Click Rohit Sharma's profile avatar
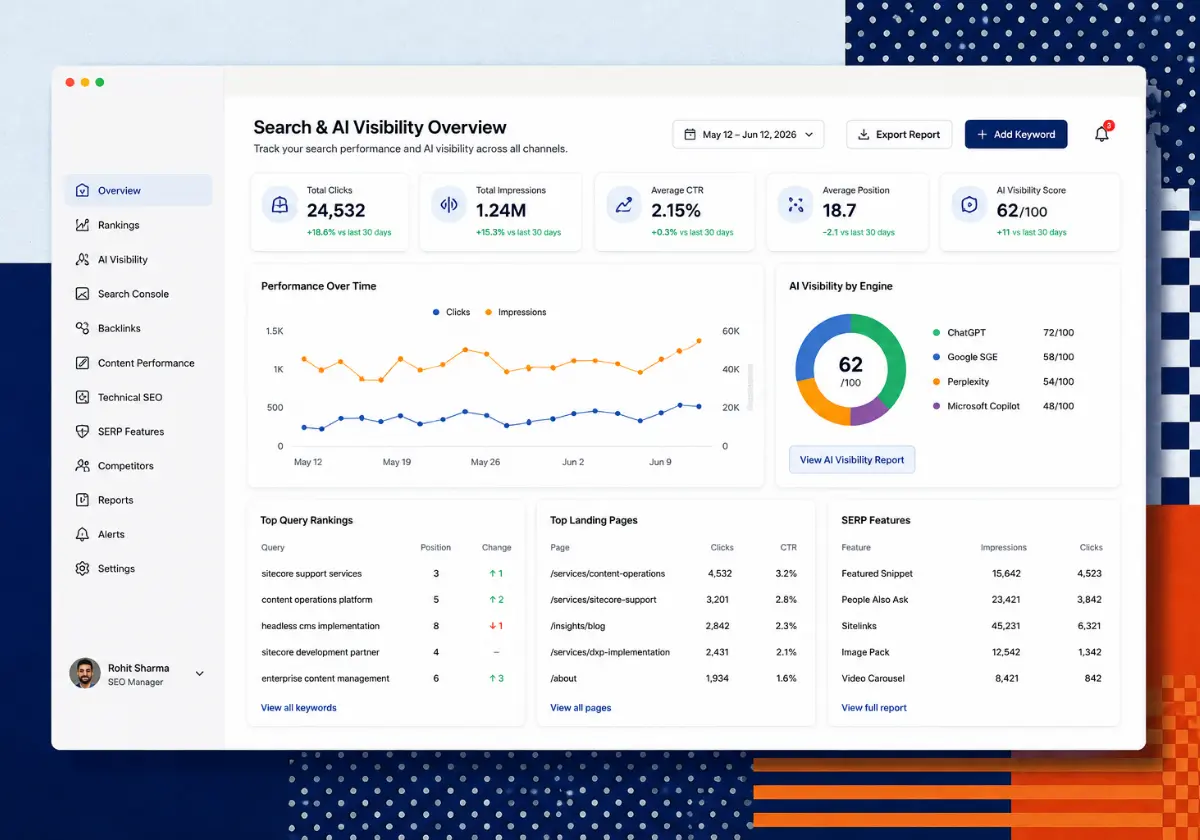Viewport: 1200px width, 840px height. (84, 674)
